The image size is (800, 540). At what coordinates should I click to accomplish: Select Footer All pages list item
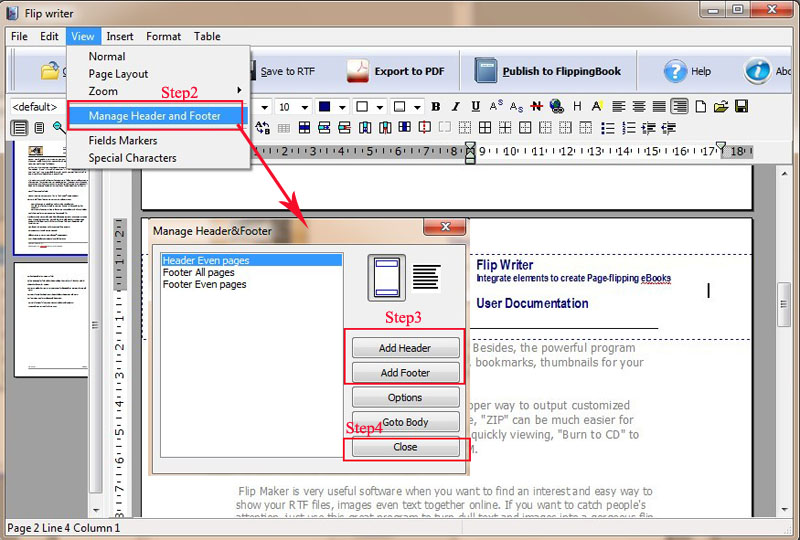tap(252, 273)
